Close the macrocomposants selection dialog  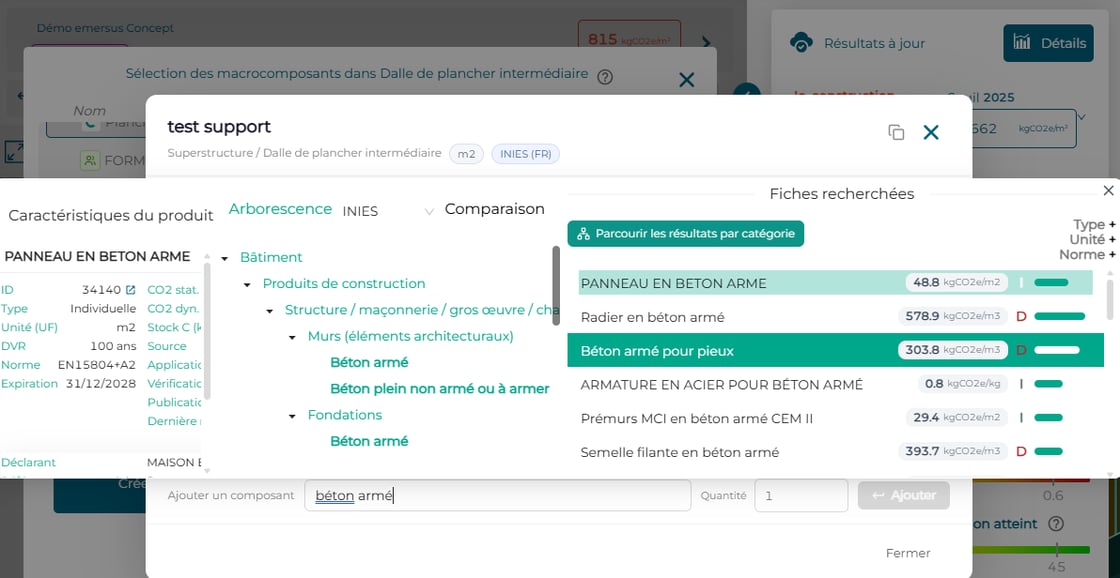(x=686, y=80)
